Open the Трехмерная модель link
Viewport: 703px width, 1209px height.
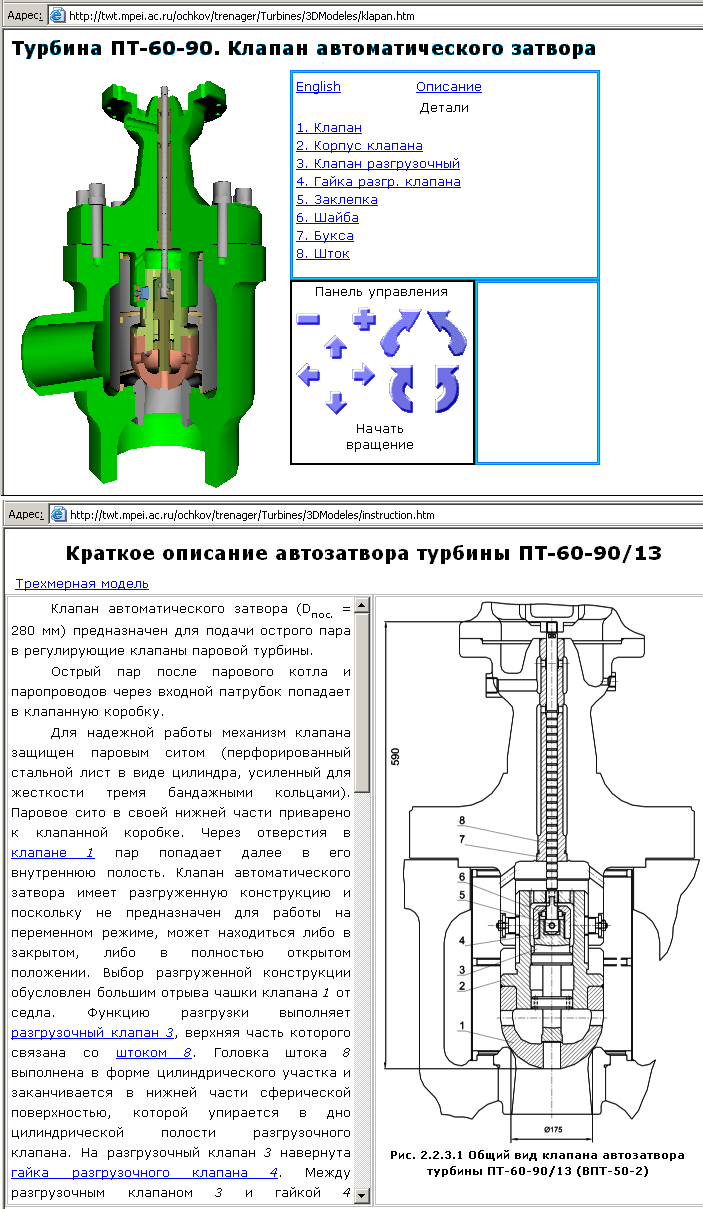pos(82,583)
